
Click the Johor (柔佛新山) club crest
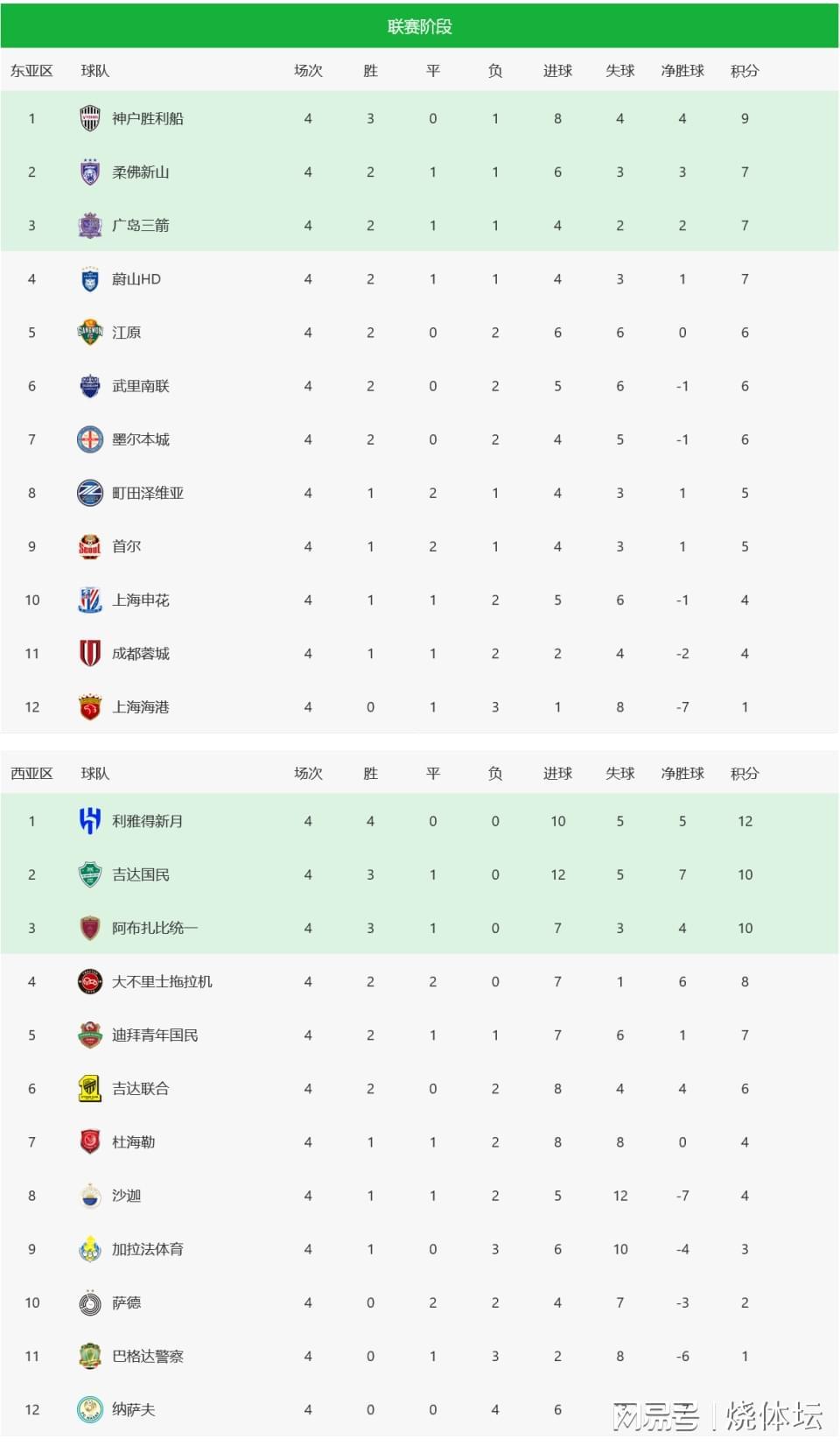coord(90,172)
